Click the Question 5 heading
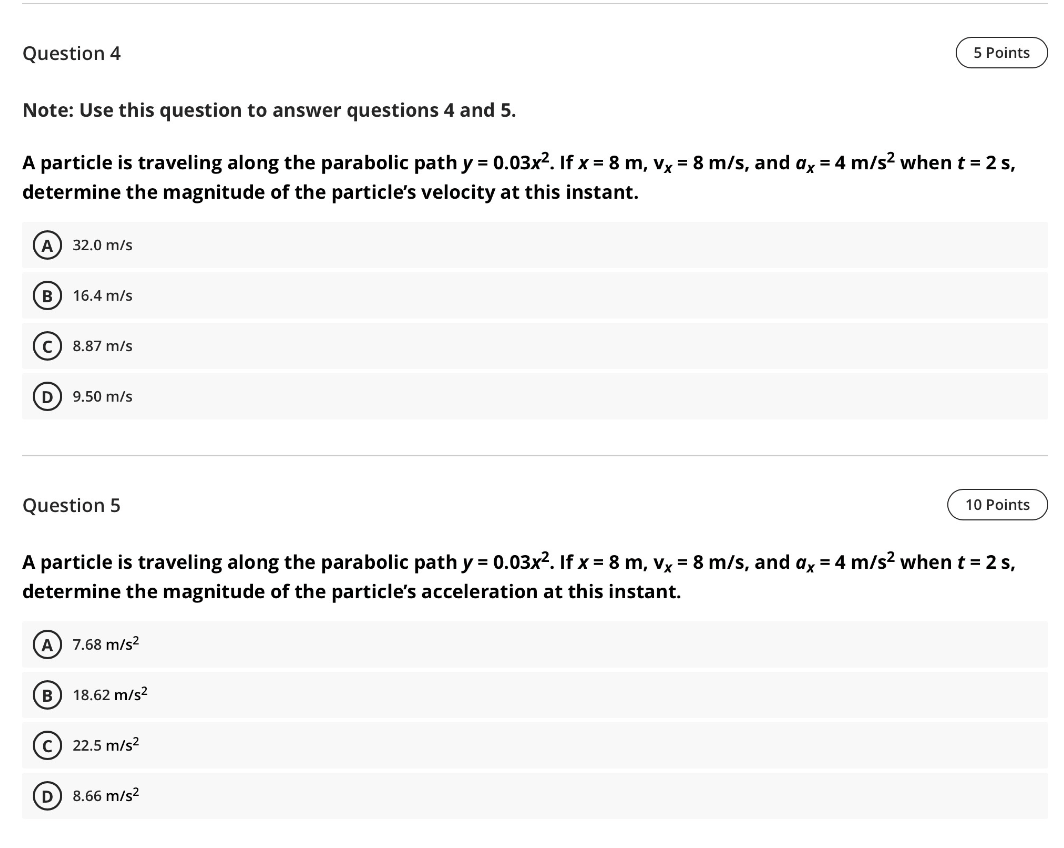This screenshot has width=1064, height=848. point(71,505)
